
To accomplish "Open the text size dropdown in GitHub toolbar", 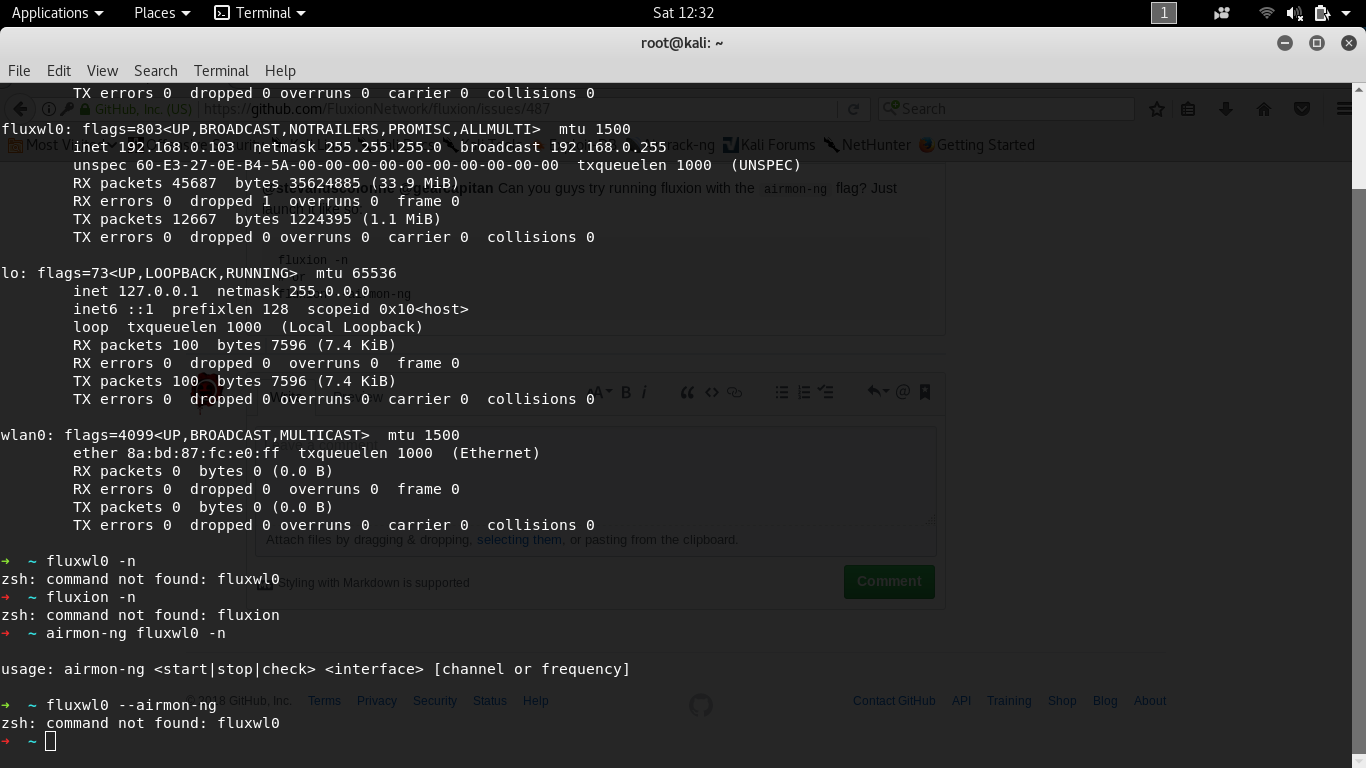I will (x=600, y=392).
